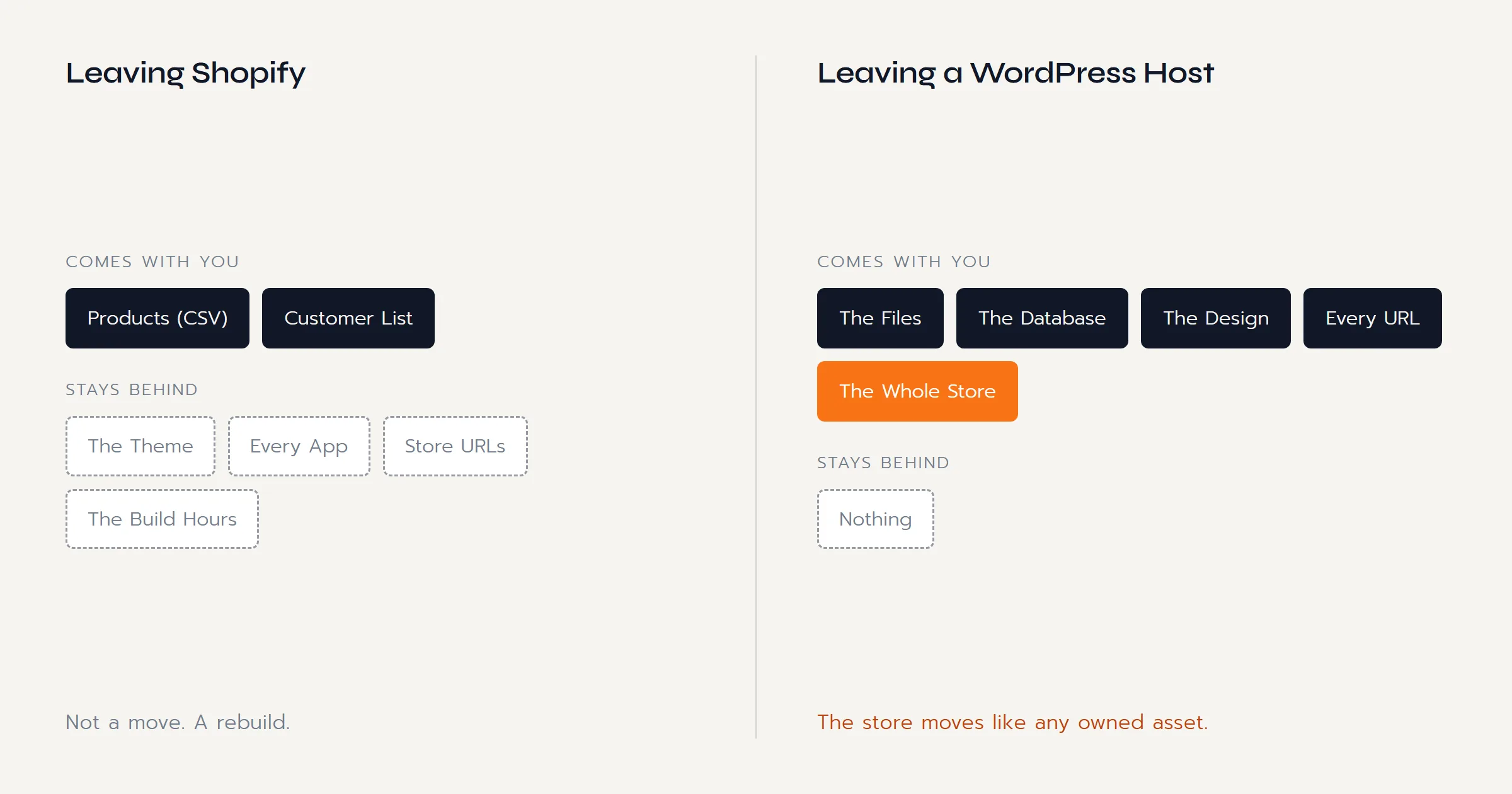Click COMES WITH YOU label under WordPress
The width and height of the screenshot is (1512, 794).
904,262
